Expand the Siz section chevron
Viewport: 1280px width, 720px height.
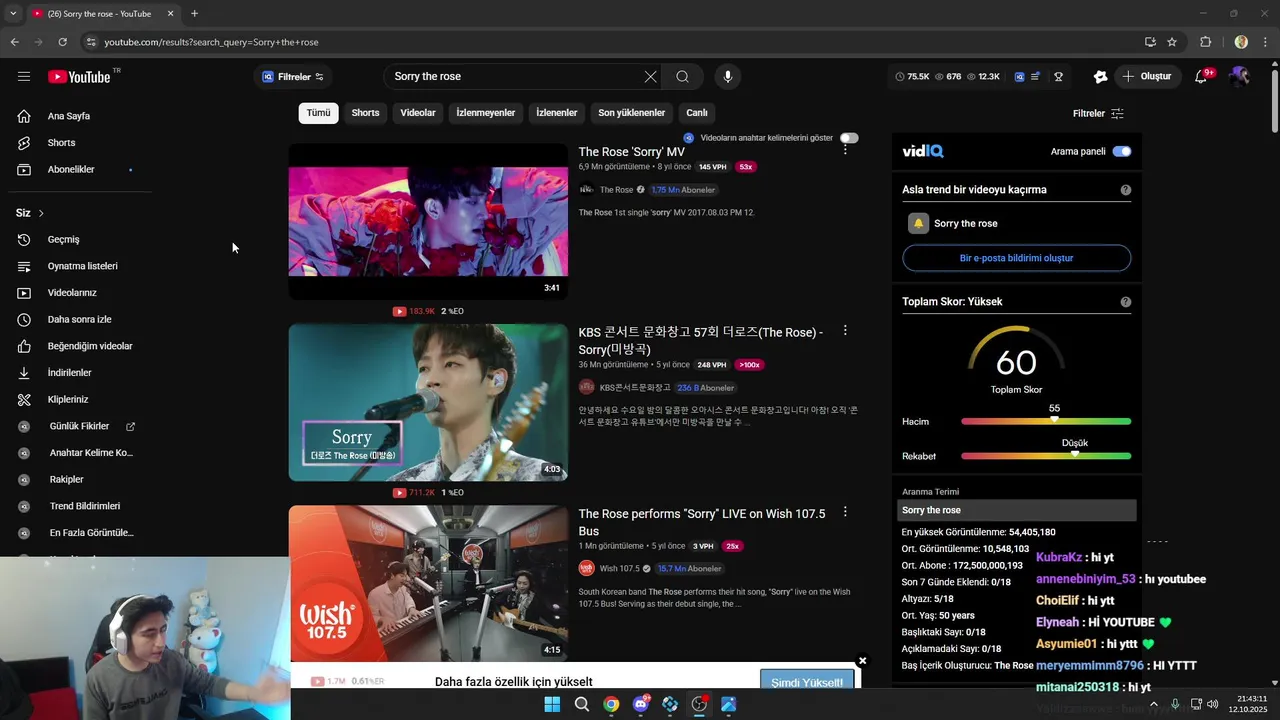pos(41,213)
